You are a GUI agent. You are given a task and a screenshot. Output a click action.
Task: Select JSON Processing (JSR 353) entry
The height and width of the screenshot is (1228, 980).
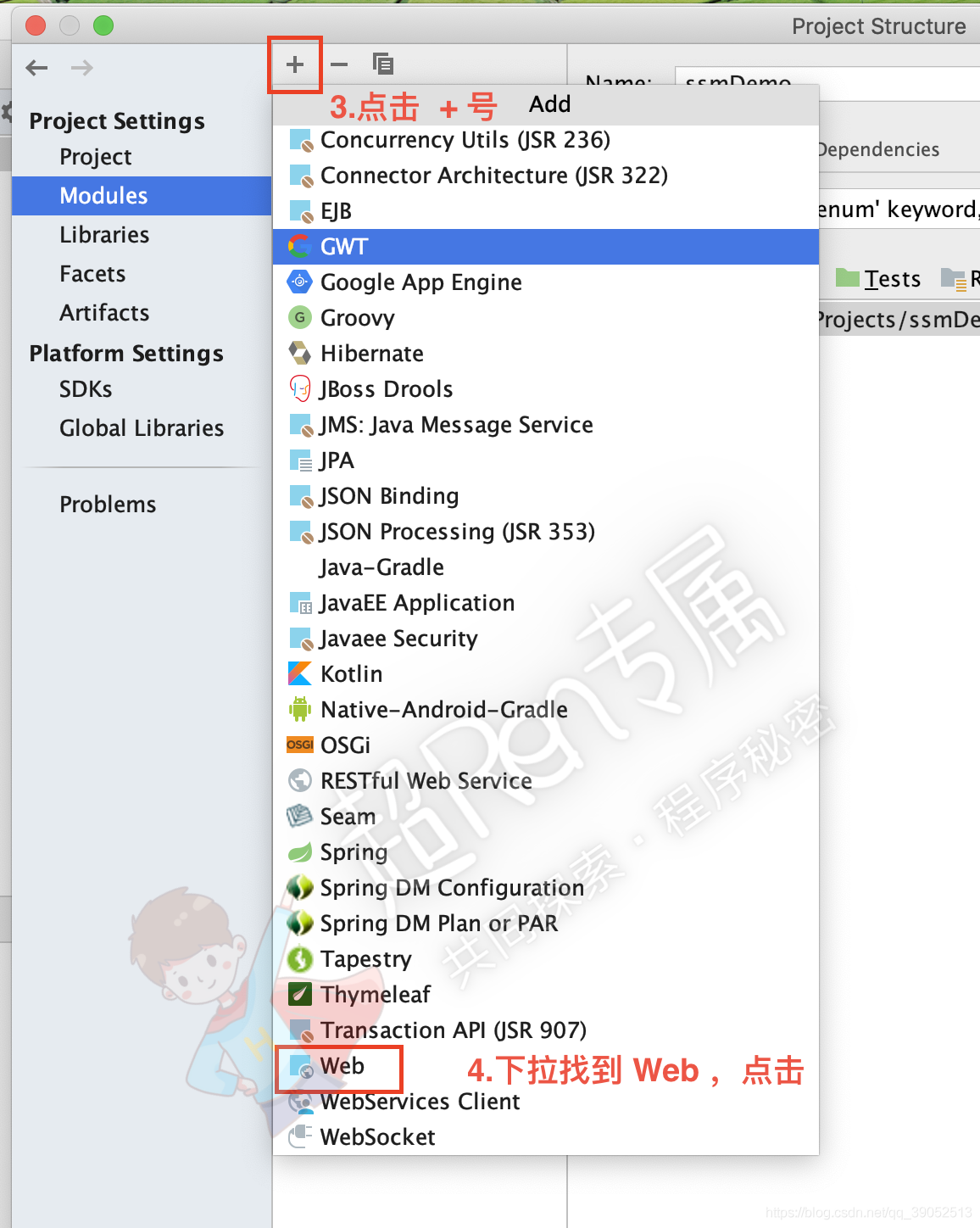[x=546, y=532]
